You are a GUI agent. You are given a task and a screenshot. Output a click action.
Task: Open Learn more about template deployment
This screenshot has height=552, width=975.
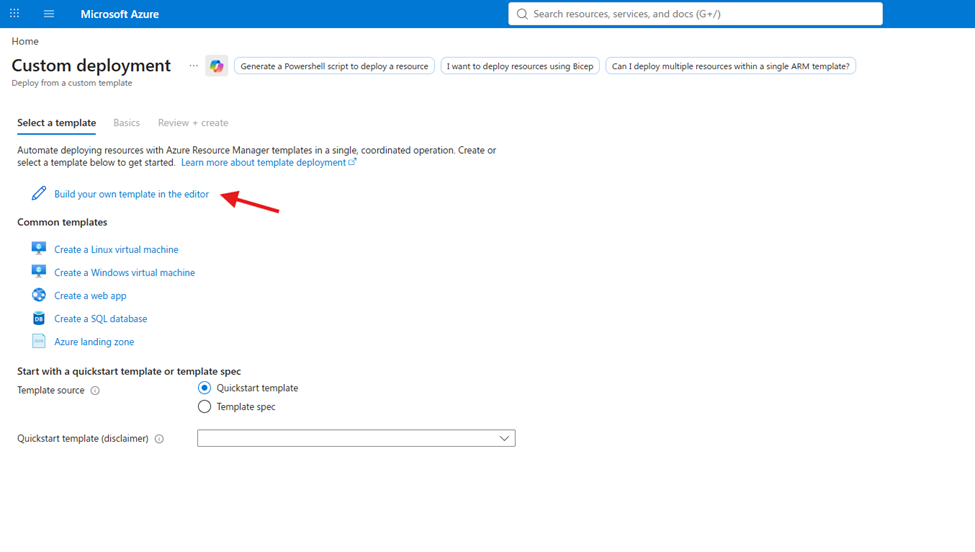[x=263, y=162]
